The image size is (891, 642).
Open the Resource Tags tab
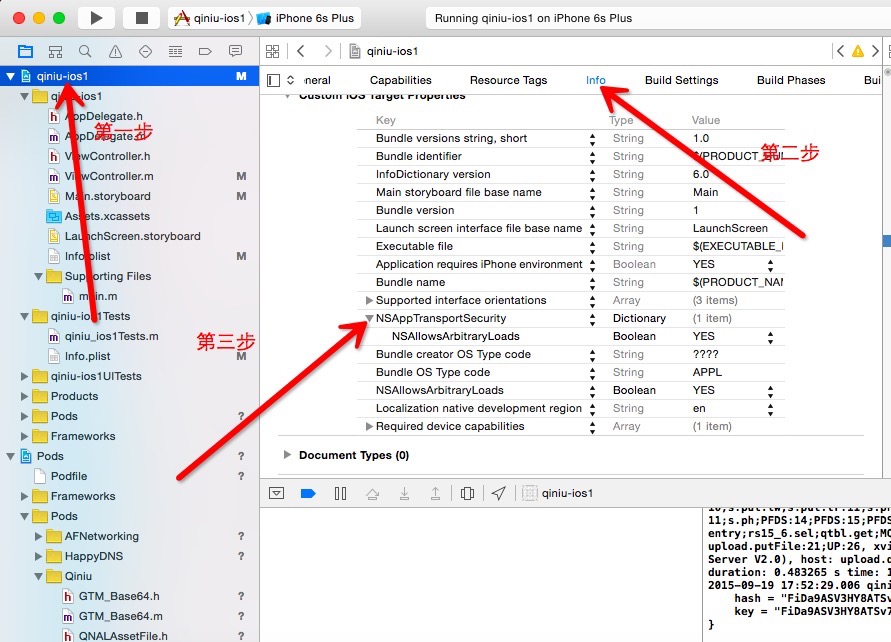click(x=509, y=80)
